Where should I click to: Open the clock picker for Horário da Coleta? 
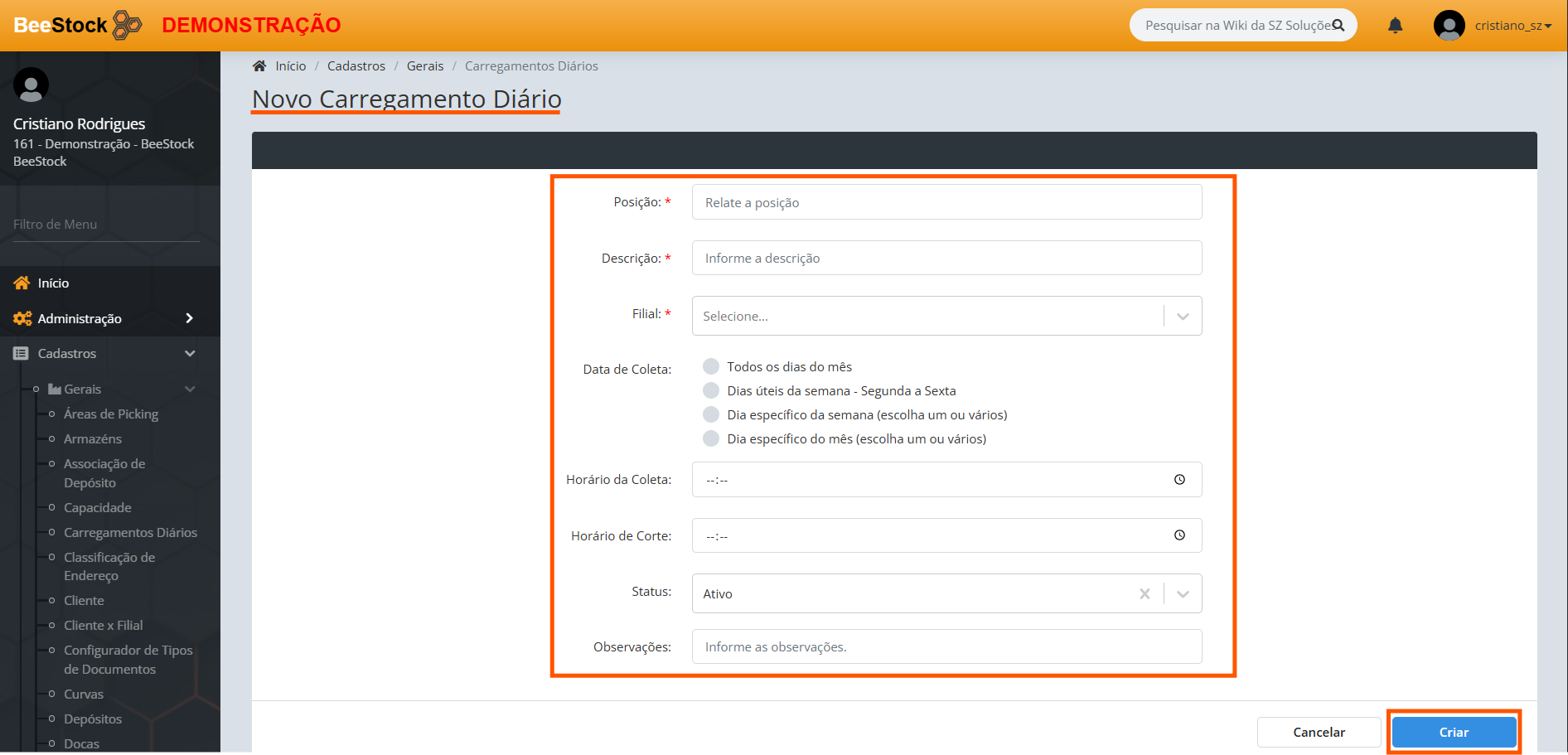point(1179,480)
